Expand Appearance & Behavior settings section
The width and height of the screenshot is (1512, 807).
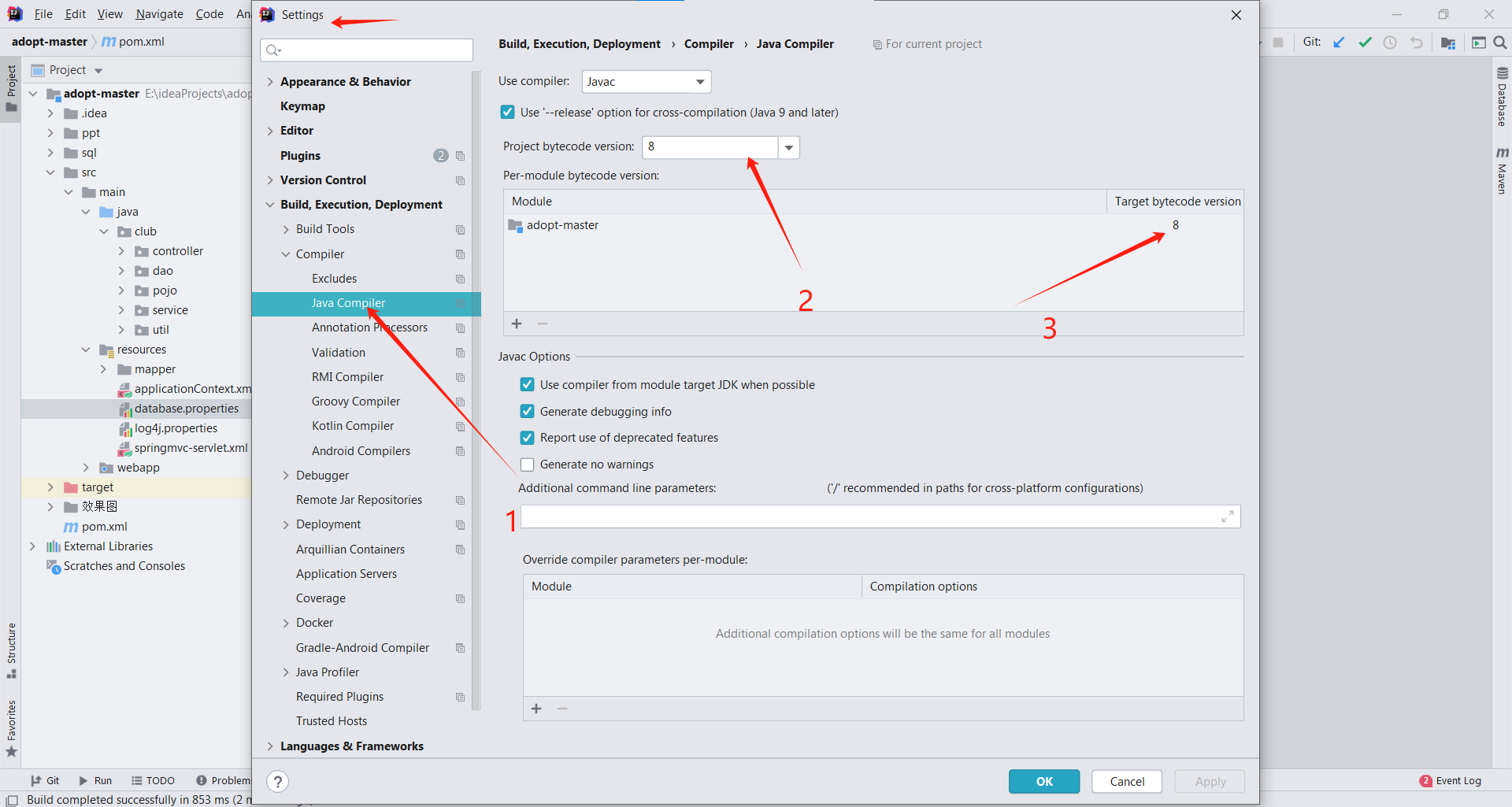click(x=270, y=82)
